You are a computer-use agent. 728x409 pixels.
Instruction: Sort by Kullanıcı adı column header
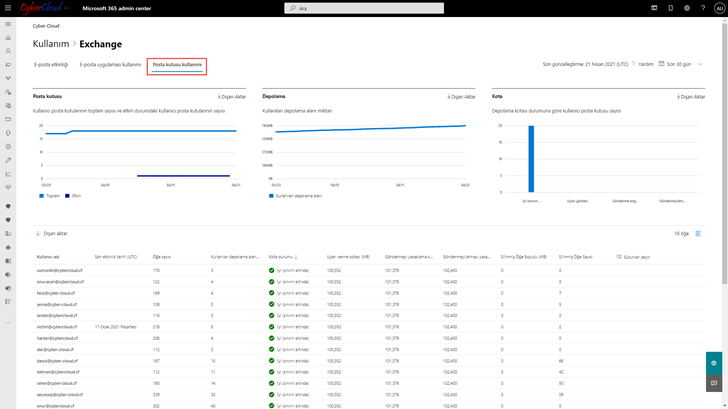click(x=48, y=257)
